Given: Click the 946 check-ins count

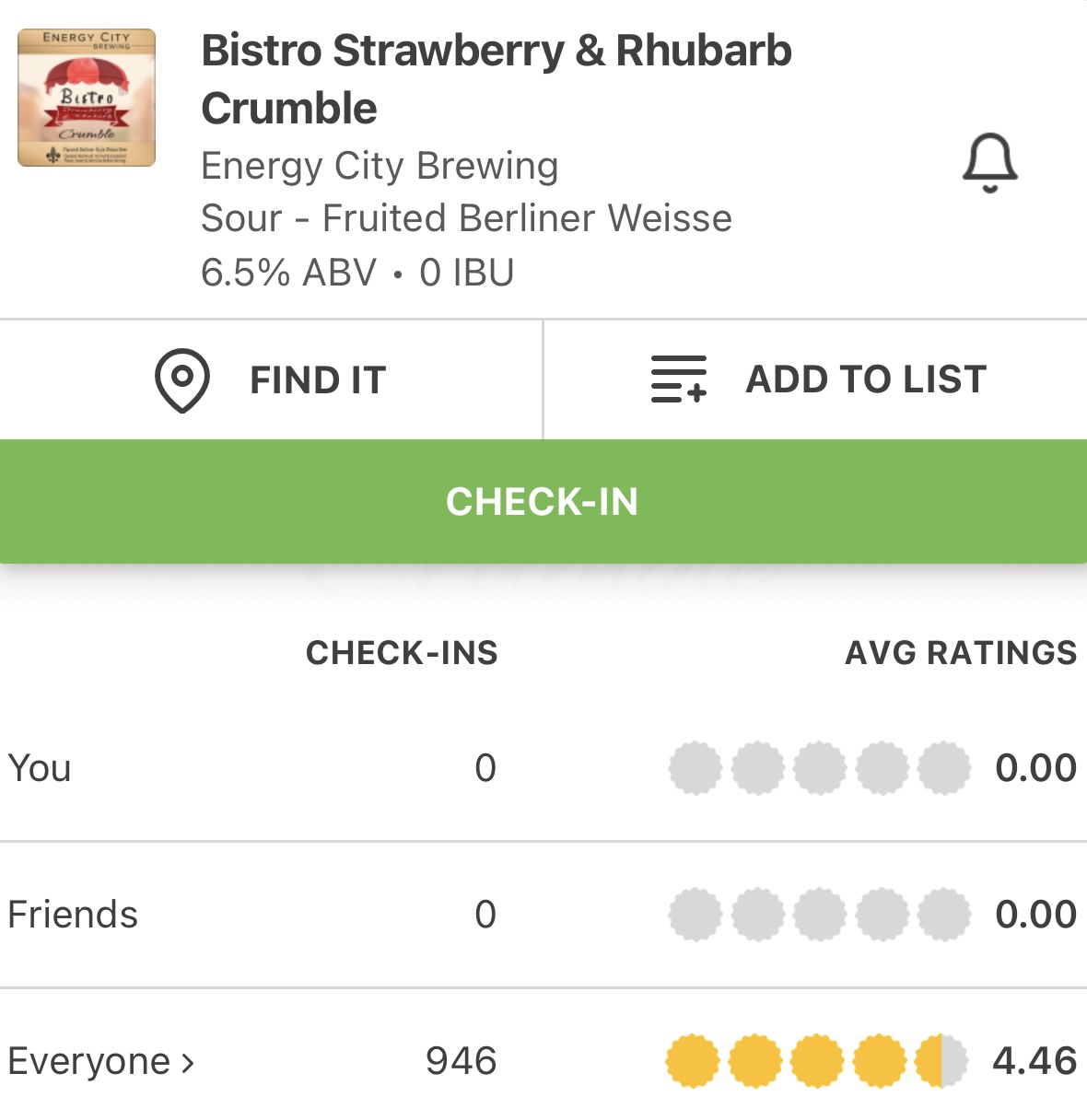Looking at the screenshot, I should click(461, 1061).
